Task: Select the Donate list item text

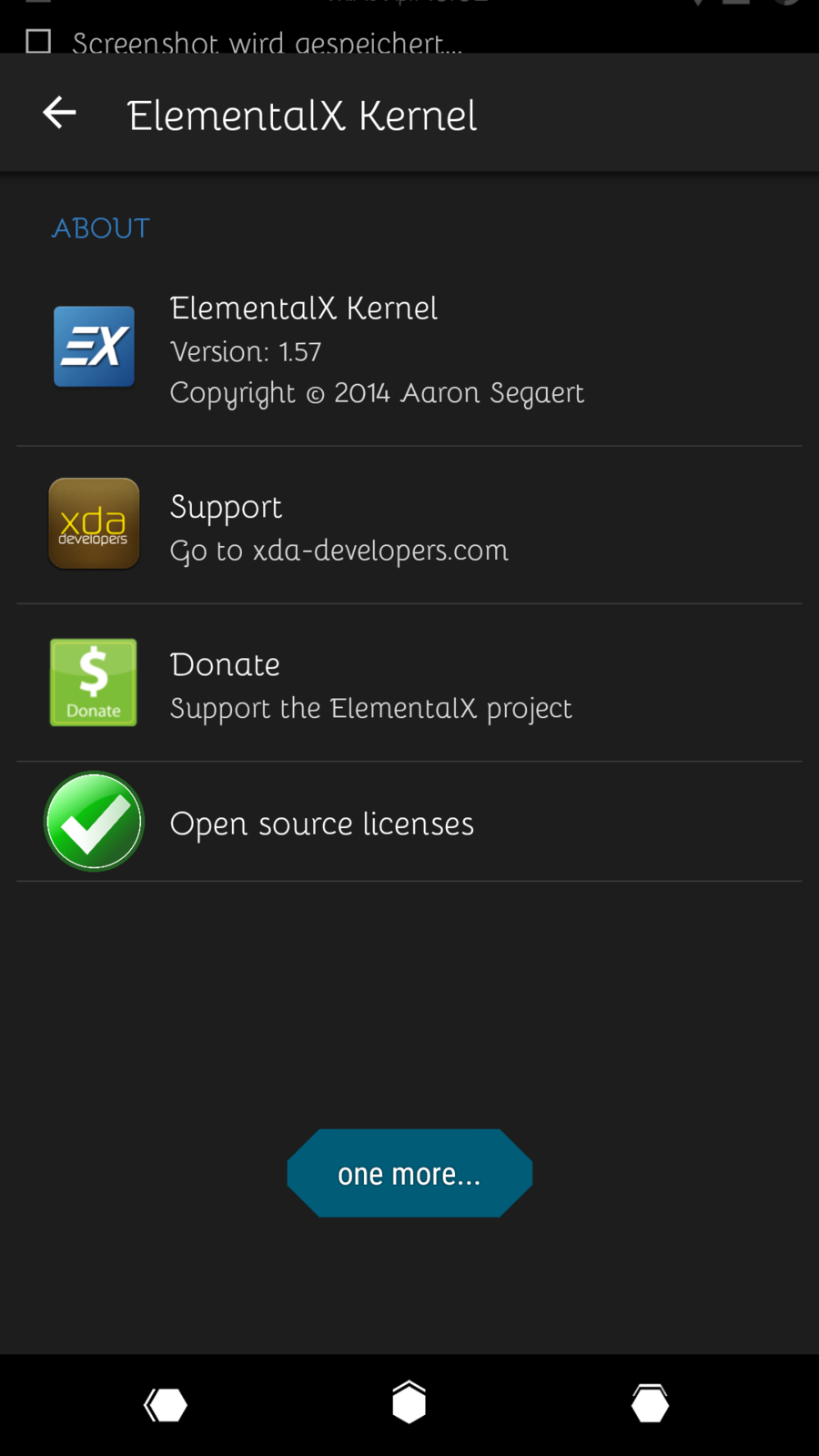Action: point(225,665)
